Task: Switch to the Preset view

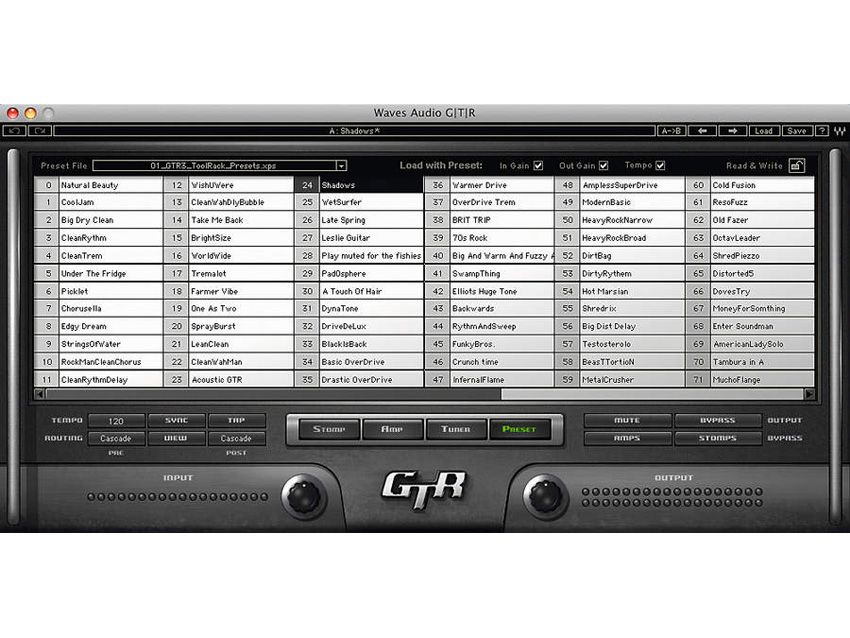Action: (x=519, y=429)
